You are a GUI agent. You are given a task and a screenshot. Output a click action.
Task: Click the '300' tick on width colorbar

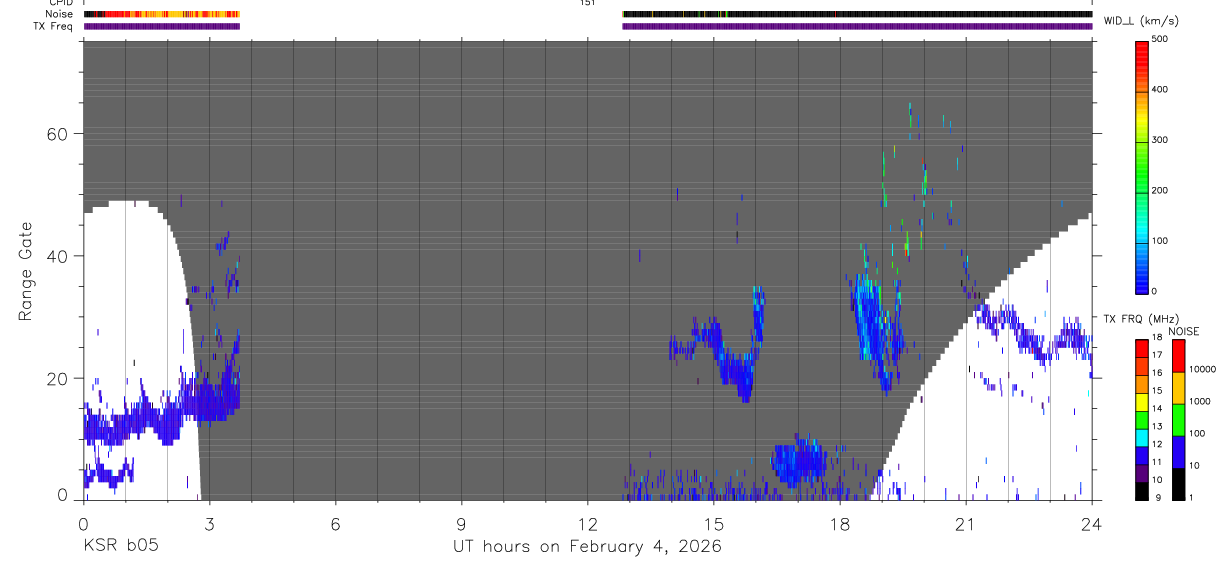pyautogui.click(x=1161, y=141)
